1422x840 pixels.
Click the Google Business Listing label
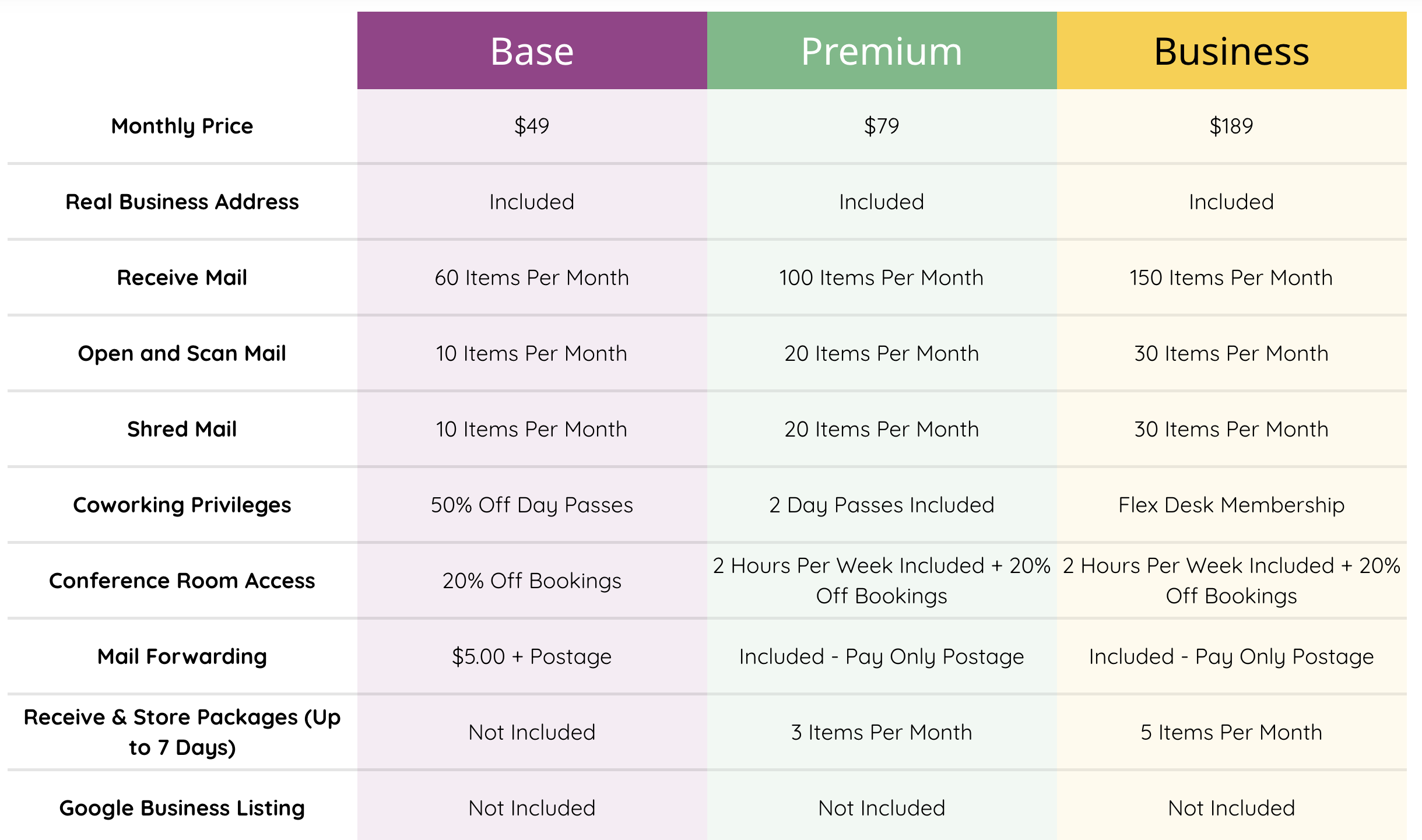click(x=182, y=808)
